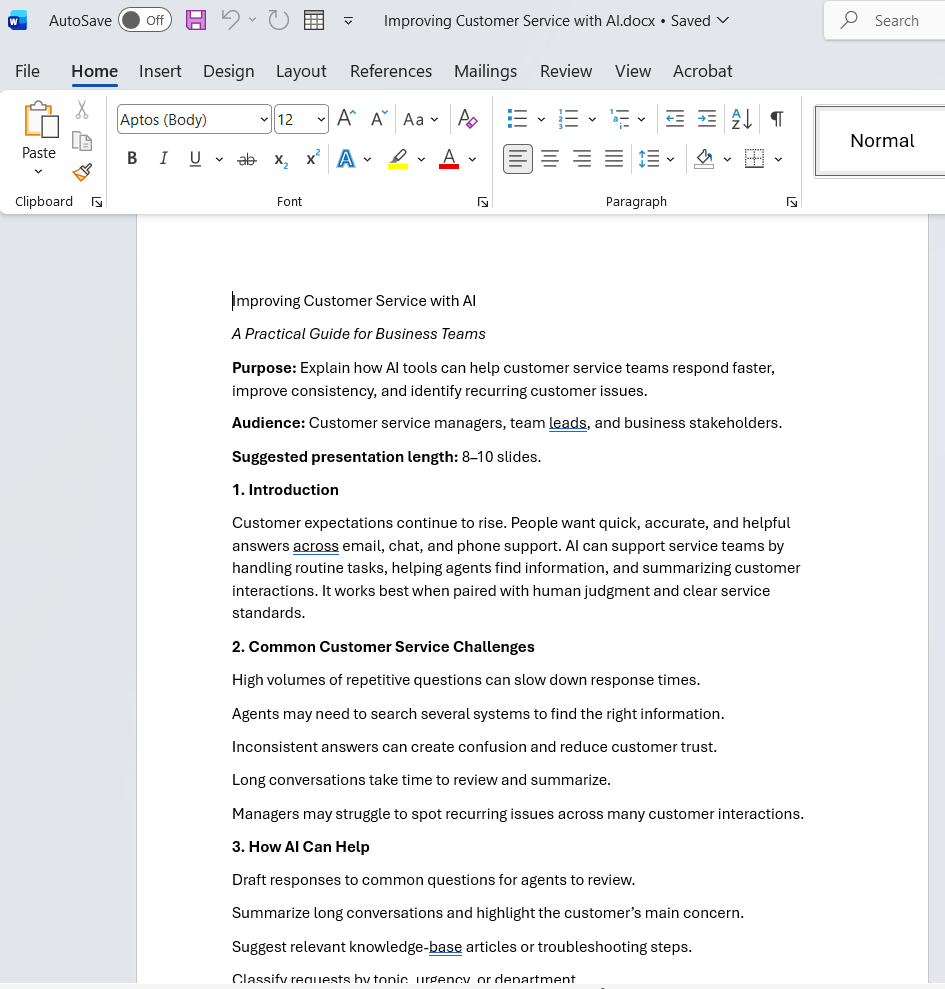Justify the paragraph text
The image size is (945, 989).
click(x=614, y=159)
